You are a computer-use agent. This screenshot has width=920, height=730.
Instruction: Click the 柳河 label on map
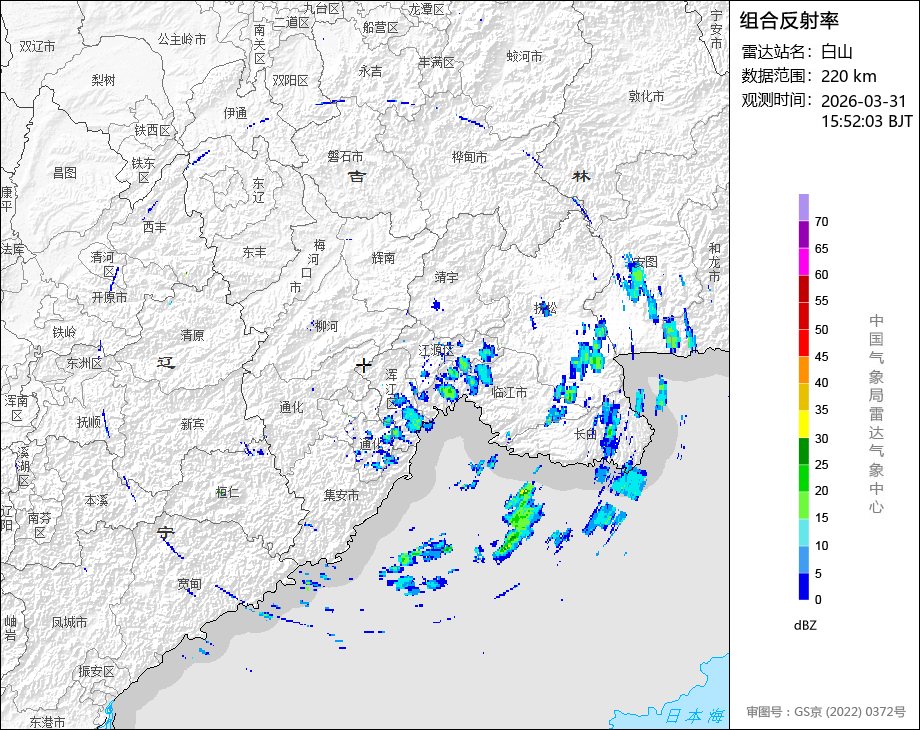point(326,326)
